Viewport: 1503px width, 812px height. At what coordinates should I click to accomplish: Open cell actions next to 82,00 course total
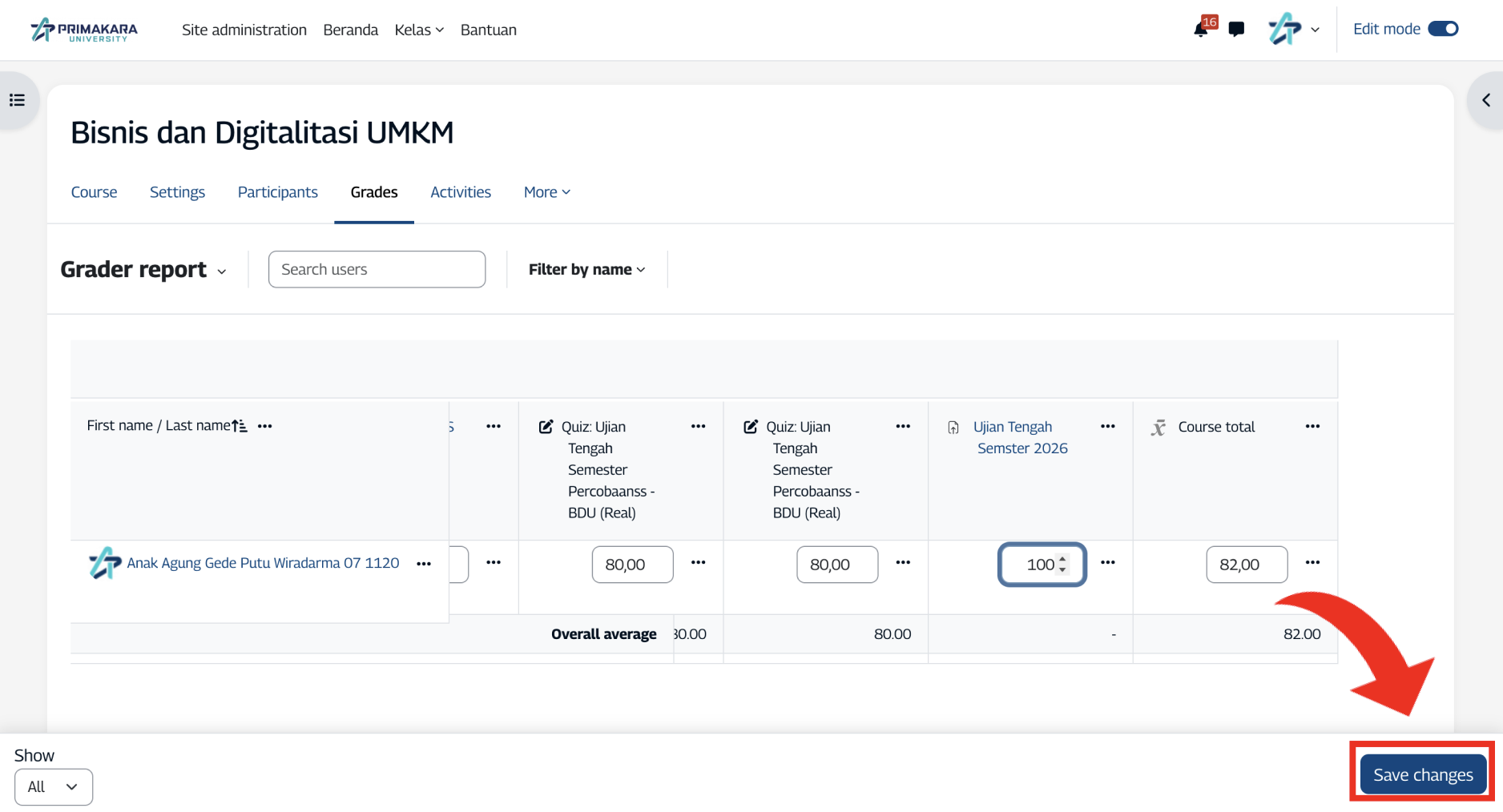[x=1312, y=562]
